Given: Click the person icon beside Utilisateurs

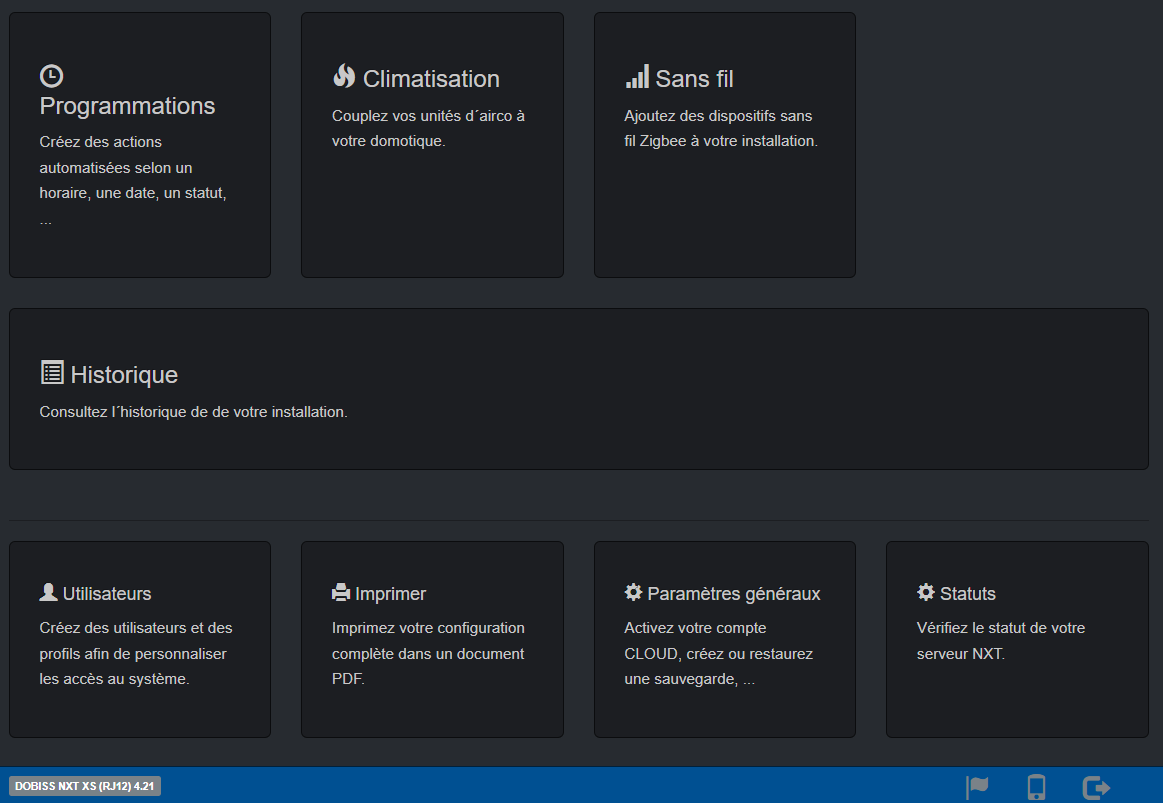Looking at the screenshot, I should pos(48,592).
